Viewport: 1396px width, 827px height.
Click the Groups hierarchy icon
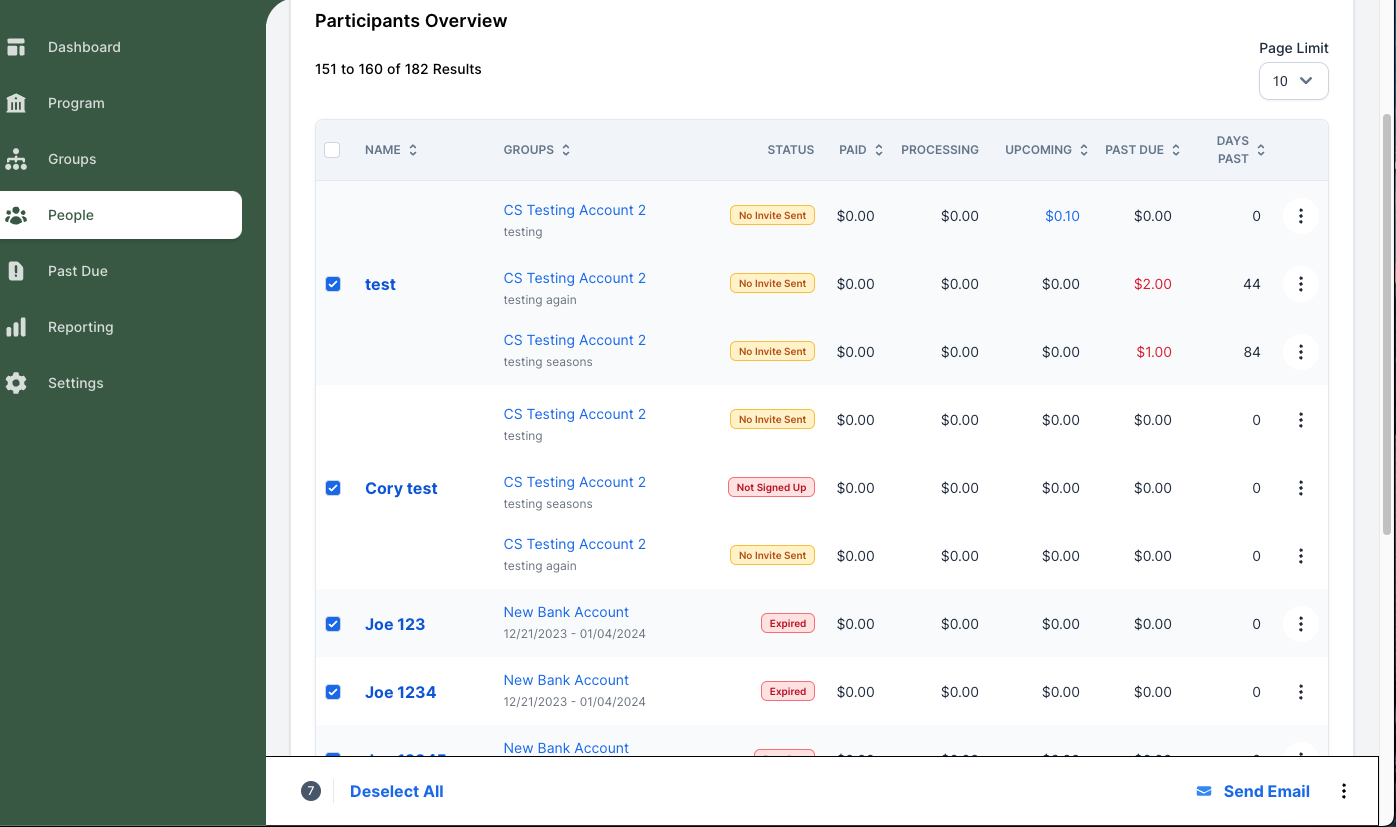click(x=16, y=159)
